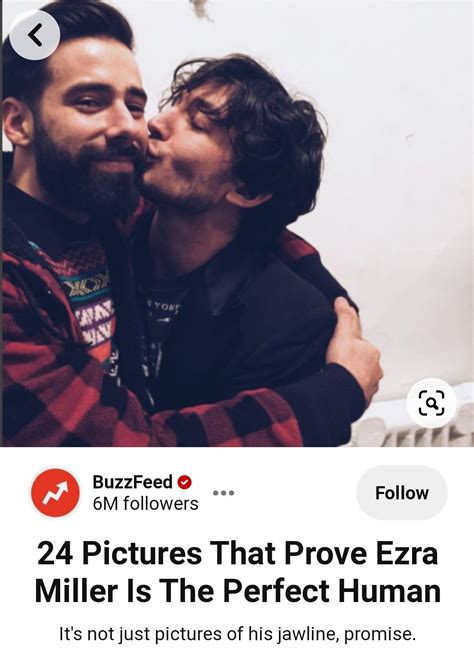Tap the hand gripping the dark jacket
474x649 pixels.
tap(357, 352)
